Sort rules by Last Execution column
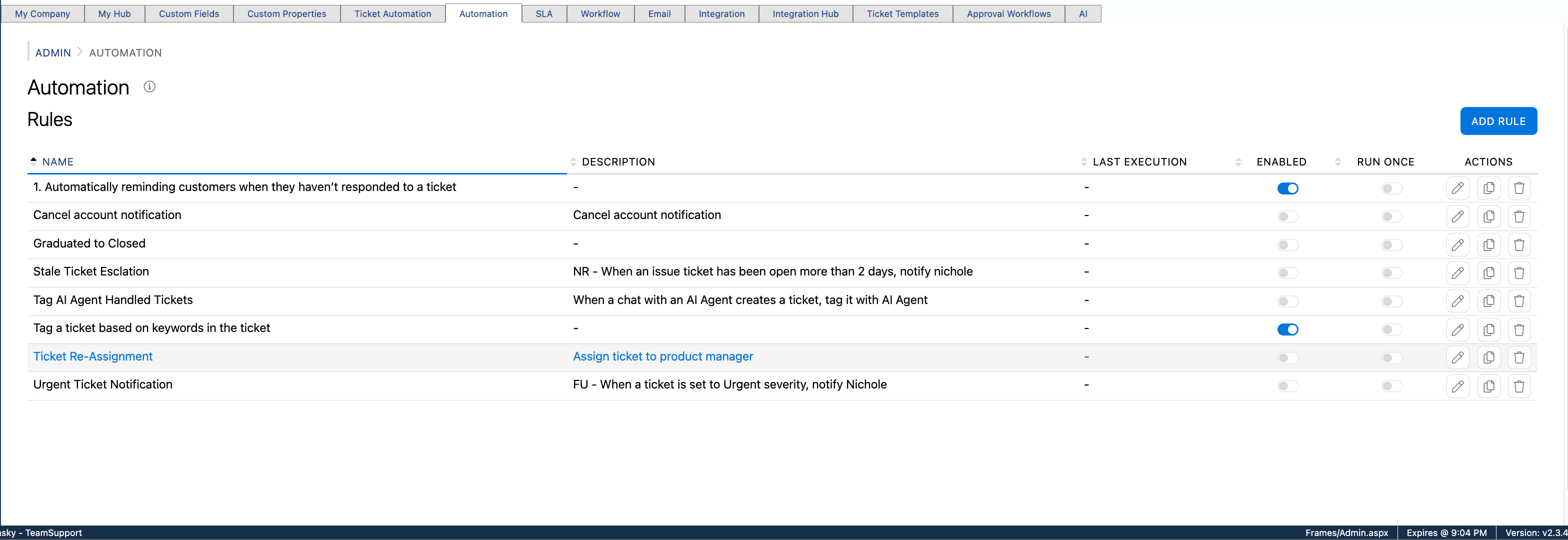 coord(1139,162)
